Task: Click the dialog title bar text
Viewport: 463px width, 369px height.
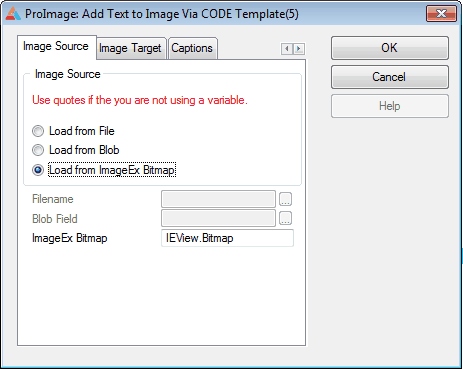Action: (x=162, y=14)
